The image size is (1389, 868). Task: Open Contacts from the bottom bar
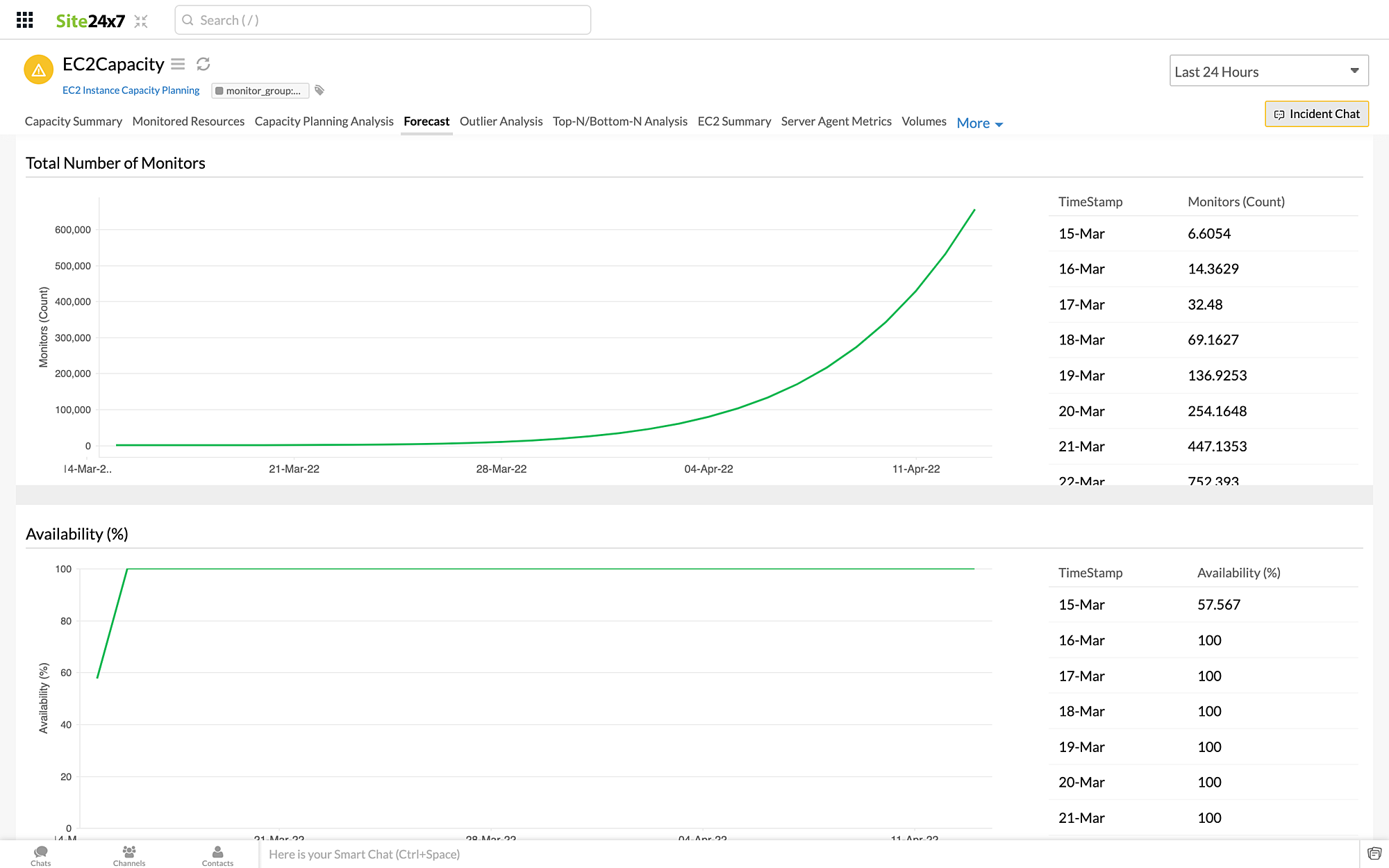(217, 855)
